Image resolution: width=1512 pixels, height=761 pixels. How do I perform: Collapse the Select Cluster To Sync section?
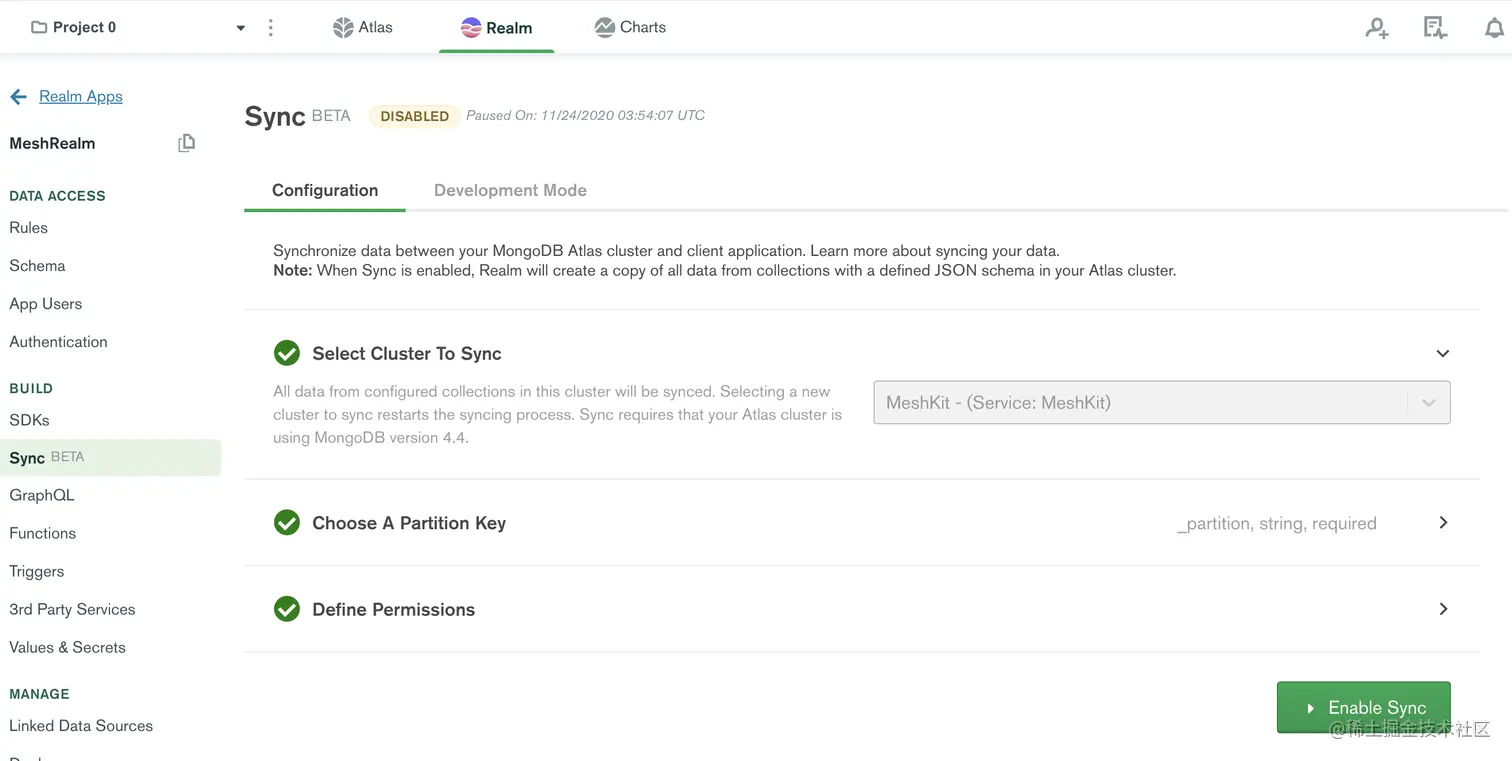(x=1443, y=353)
